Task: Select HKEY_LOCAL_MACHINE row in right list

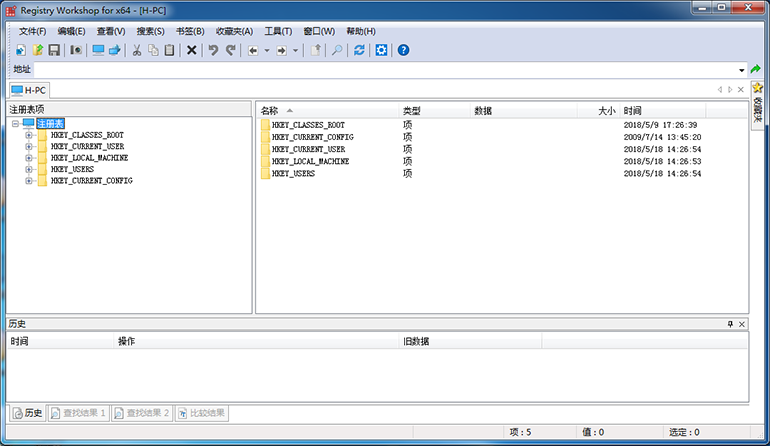Action: click(502, 161)
